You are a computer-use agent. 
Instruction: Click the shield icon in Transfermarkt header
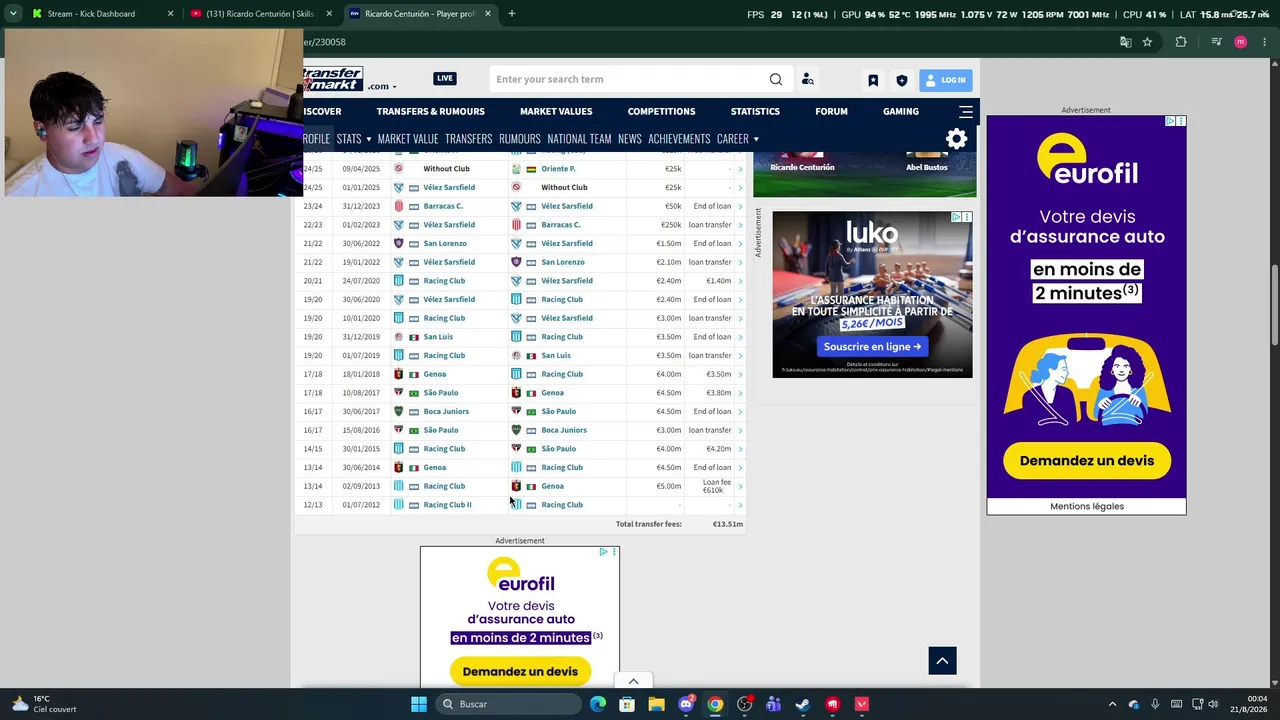click(901, 80)
